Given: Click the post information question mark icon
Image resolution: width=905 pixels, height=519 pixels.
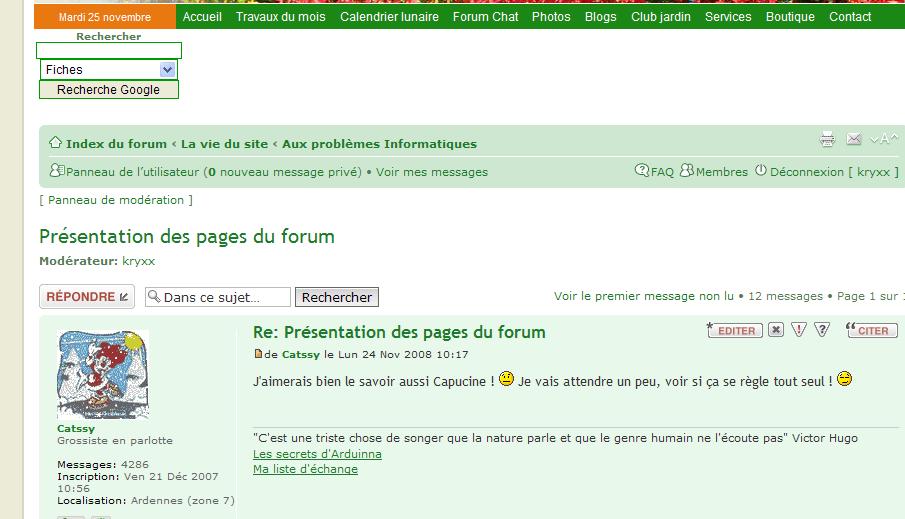Looking at the screenshot, I should (822, 330).
